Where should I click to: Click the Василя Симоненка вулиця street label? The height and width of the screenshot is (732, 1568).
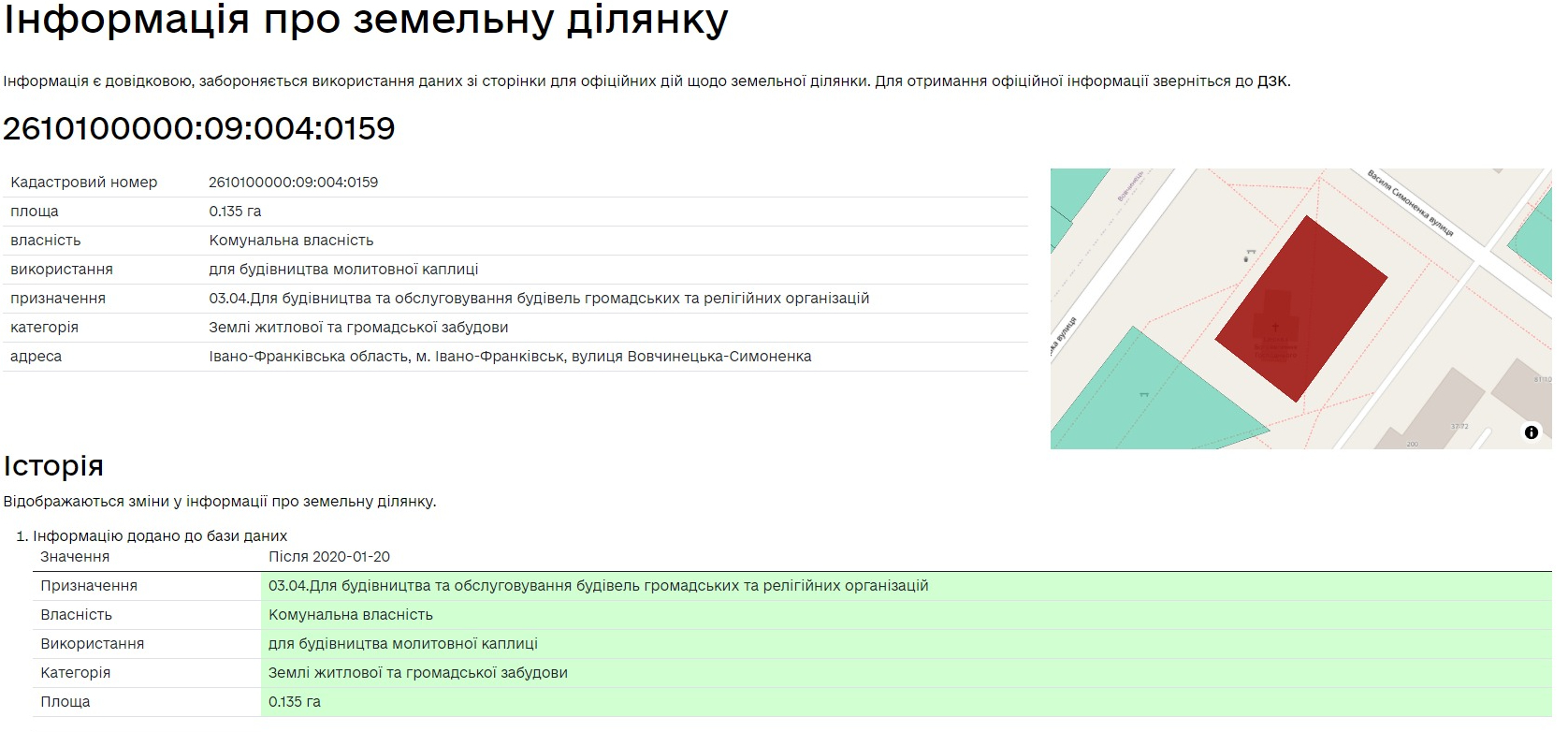pyautogui.click(x=1410, y=203)
